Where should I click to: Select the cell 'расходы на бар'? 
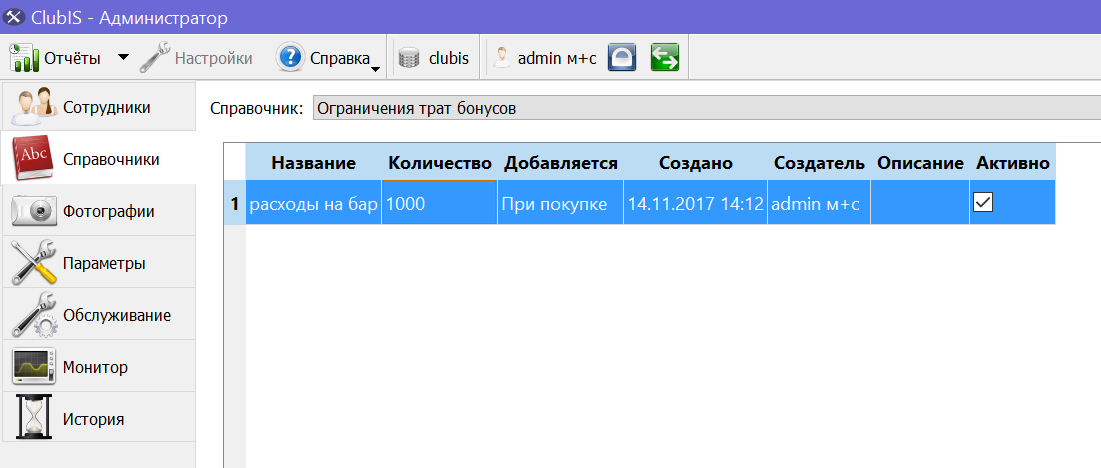point(313,203)
